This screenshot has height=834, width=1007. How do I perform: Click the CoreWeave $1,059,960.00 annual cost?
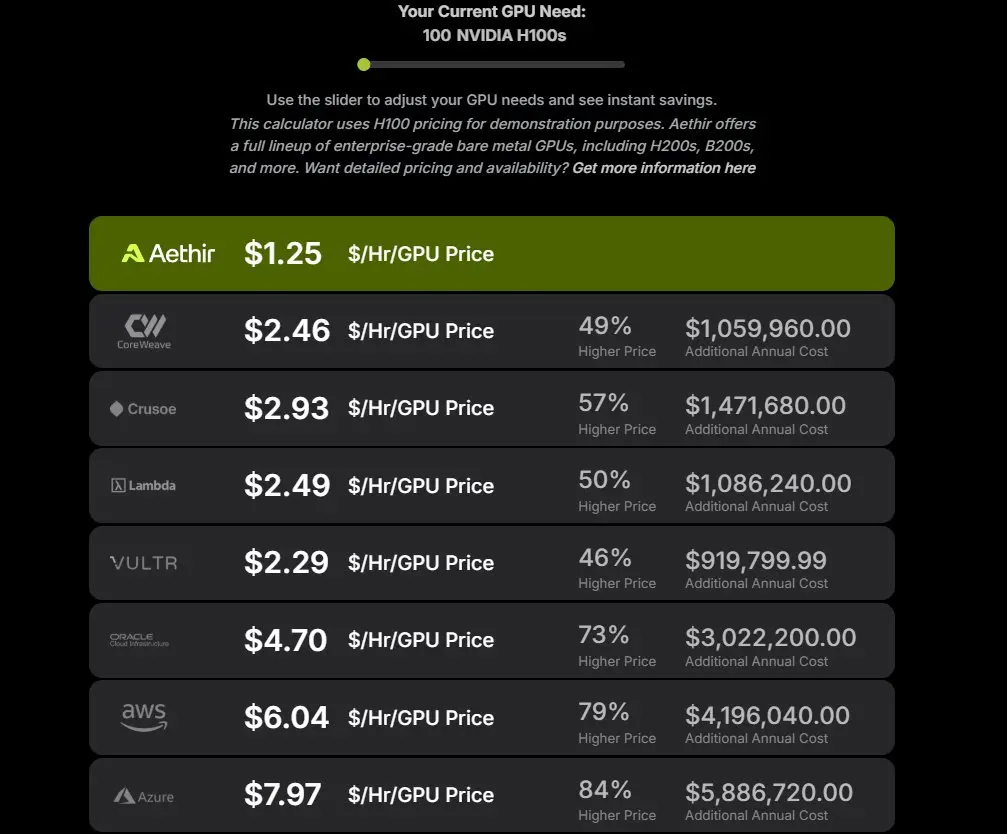[x=768, y=329]
